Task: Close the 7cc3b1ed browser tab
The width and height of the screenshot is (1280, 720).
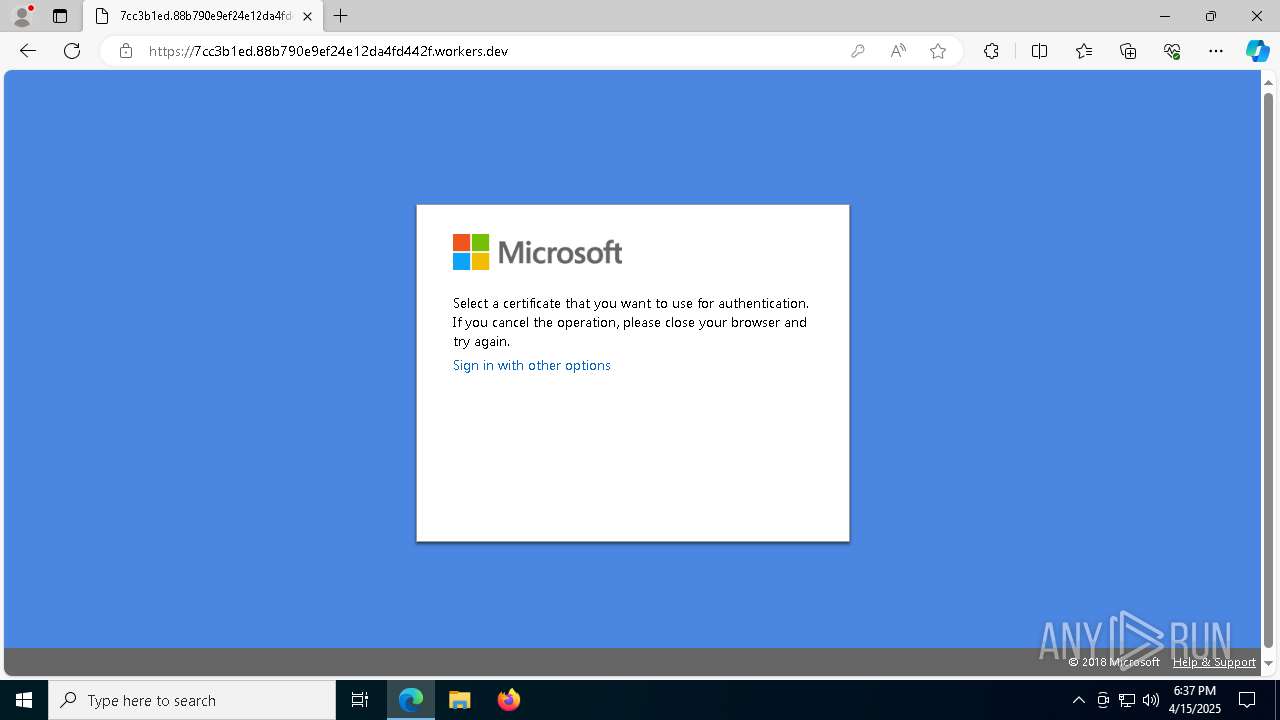Action: pyautogui.click(x=308, y=16)
